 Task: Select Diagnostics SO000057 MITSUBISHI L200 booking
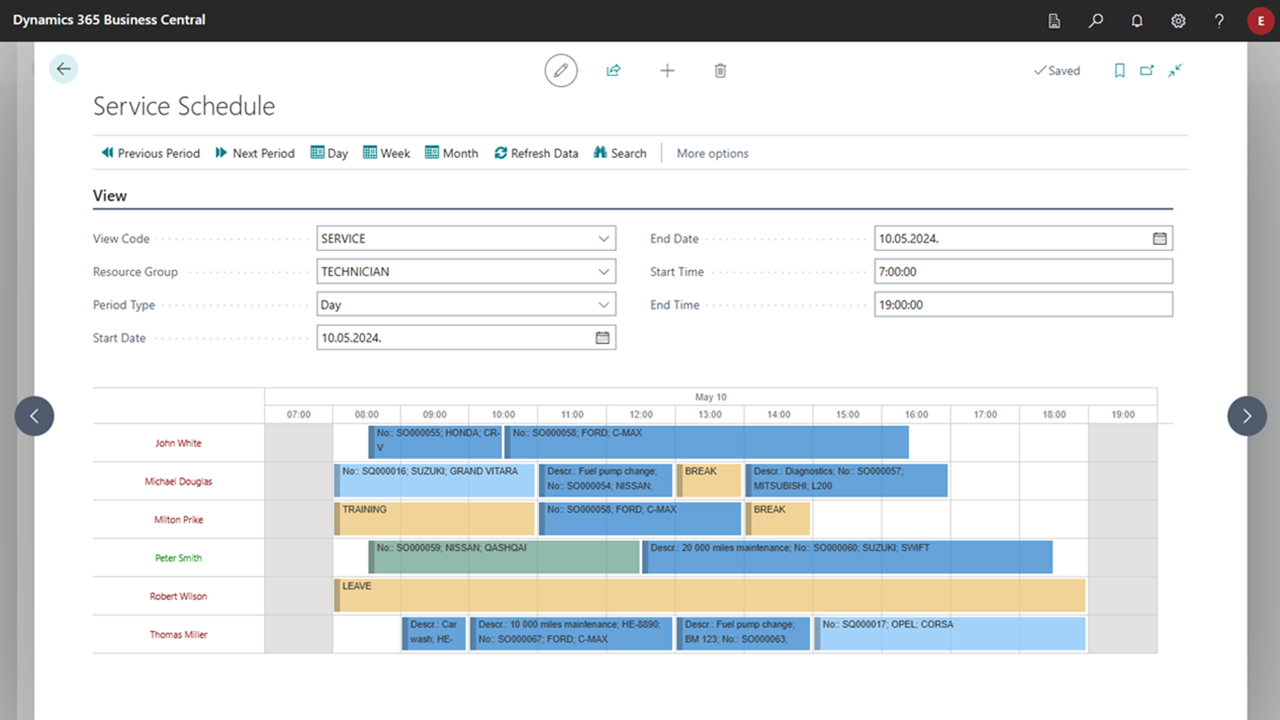click(846, 481)
